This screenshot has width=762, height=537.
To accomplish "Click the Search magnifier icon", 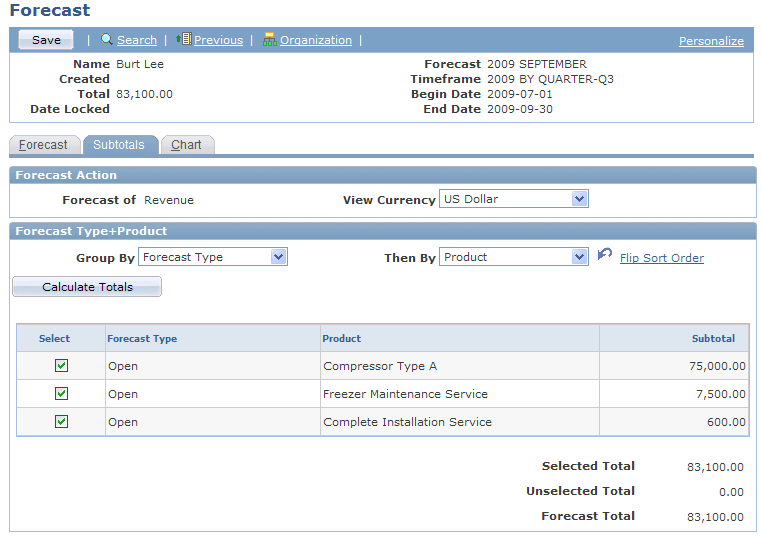I will point(107,39).
